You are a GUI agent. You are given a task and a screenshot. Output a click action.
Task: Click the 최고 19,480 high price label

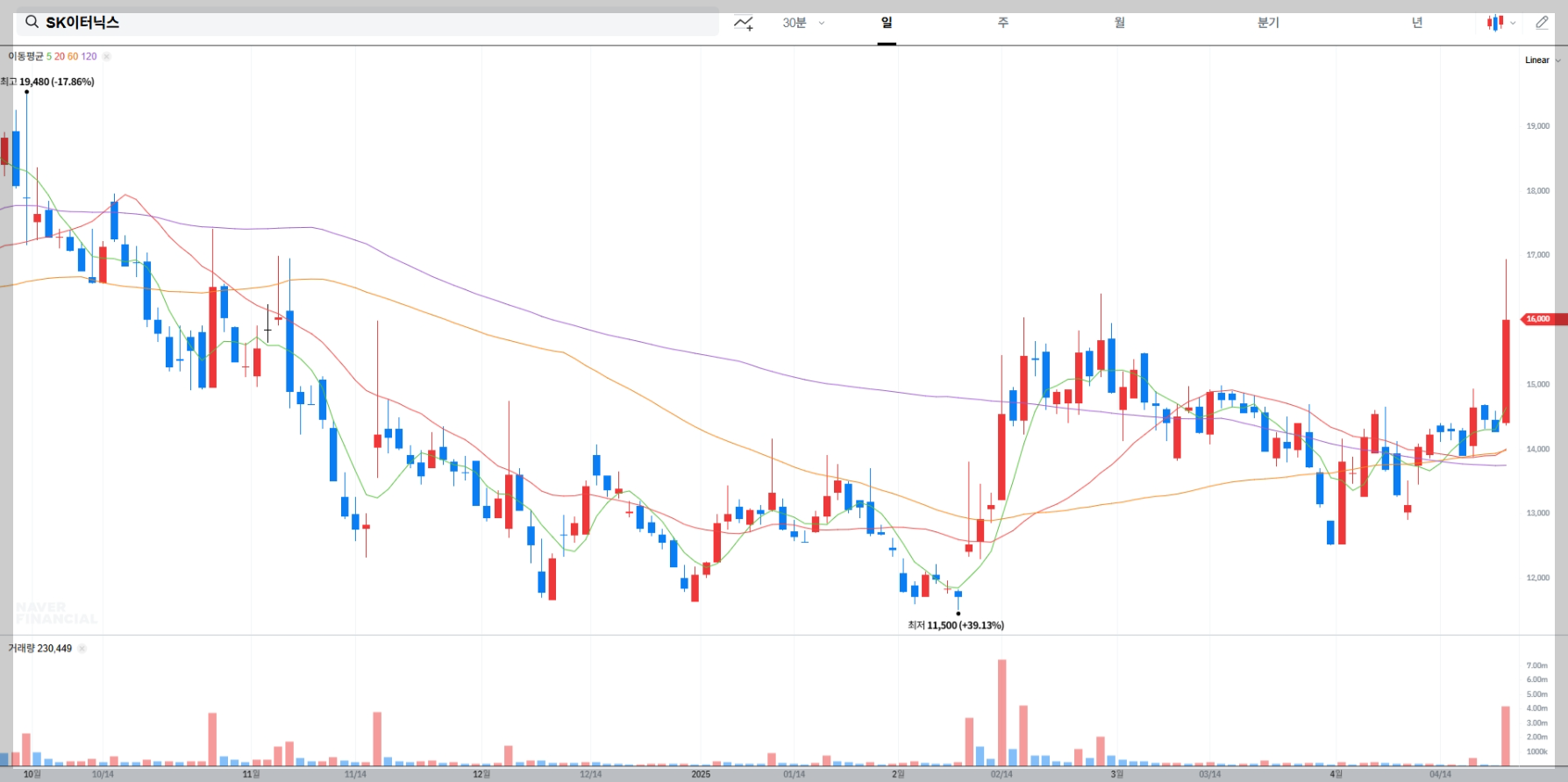(47, 82)
